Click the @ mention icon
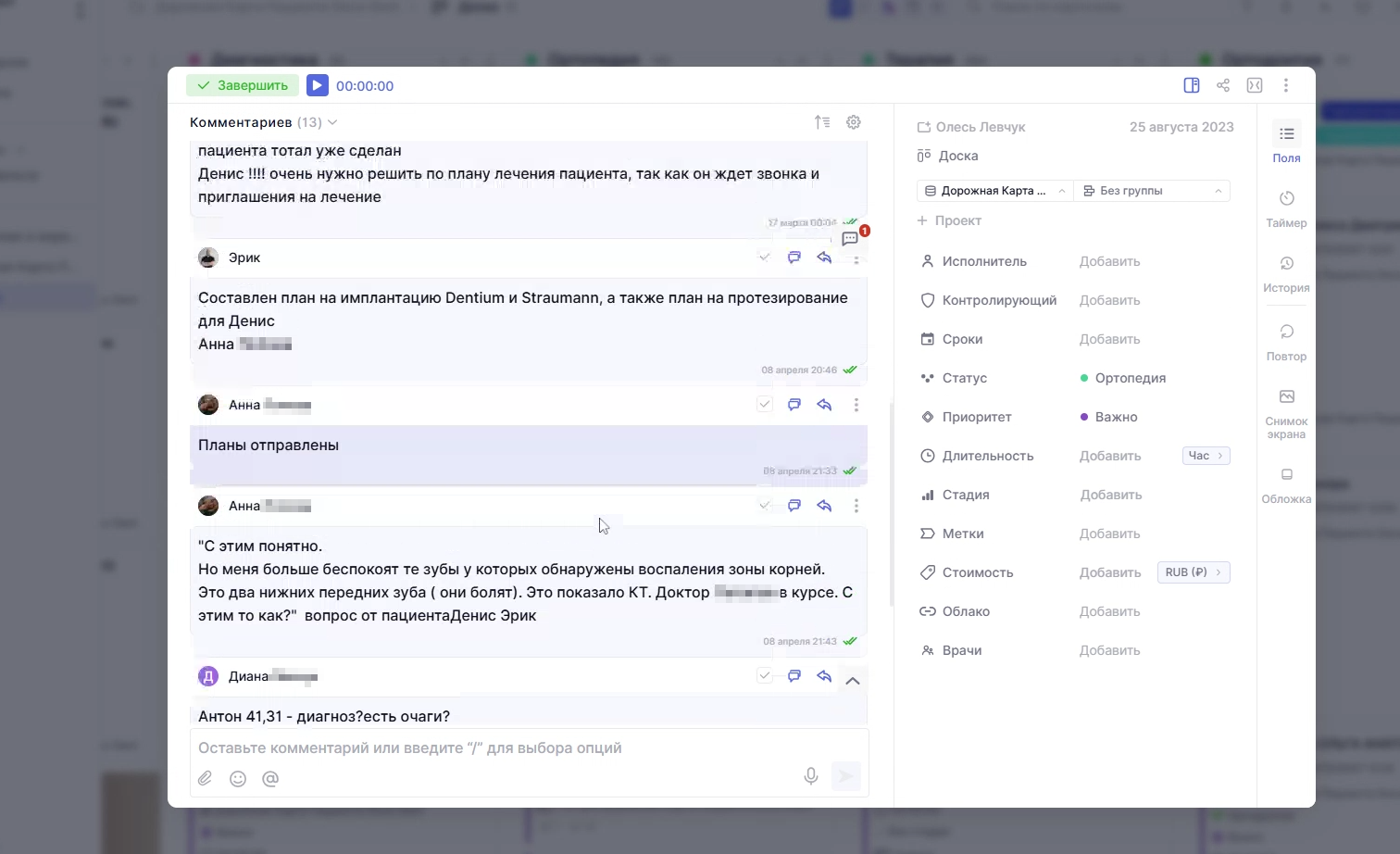 click(x=270, y=778)
